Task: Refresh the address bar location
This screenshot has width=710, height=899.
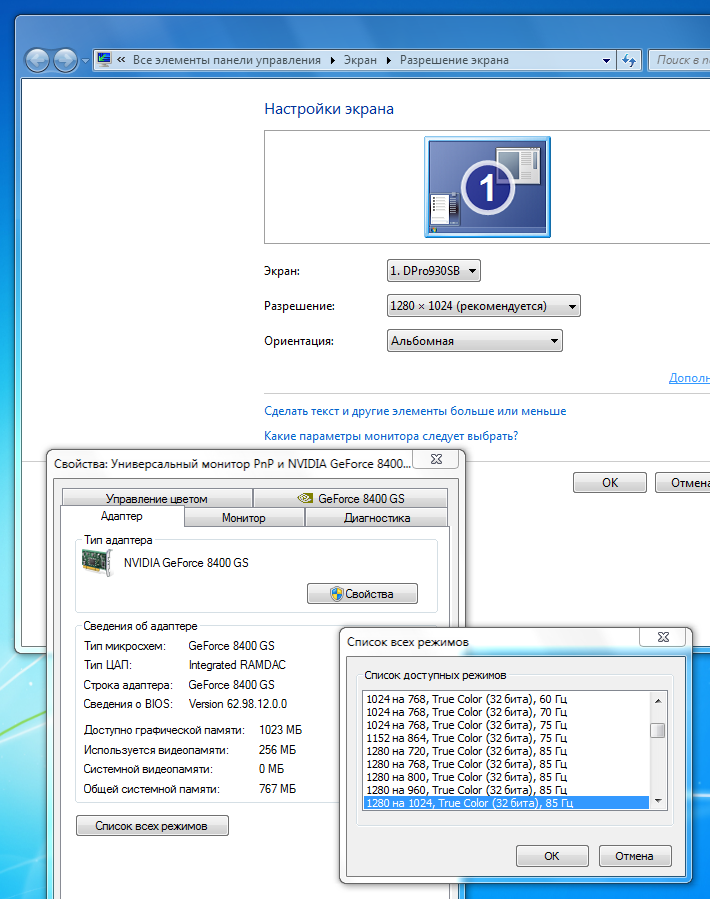Action: click(629, 60)
